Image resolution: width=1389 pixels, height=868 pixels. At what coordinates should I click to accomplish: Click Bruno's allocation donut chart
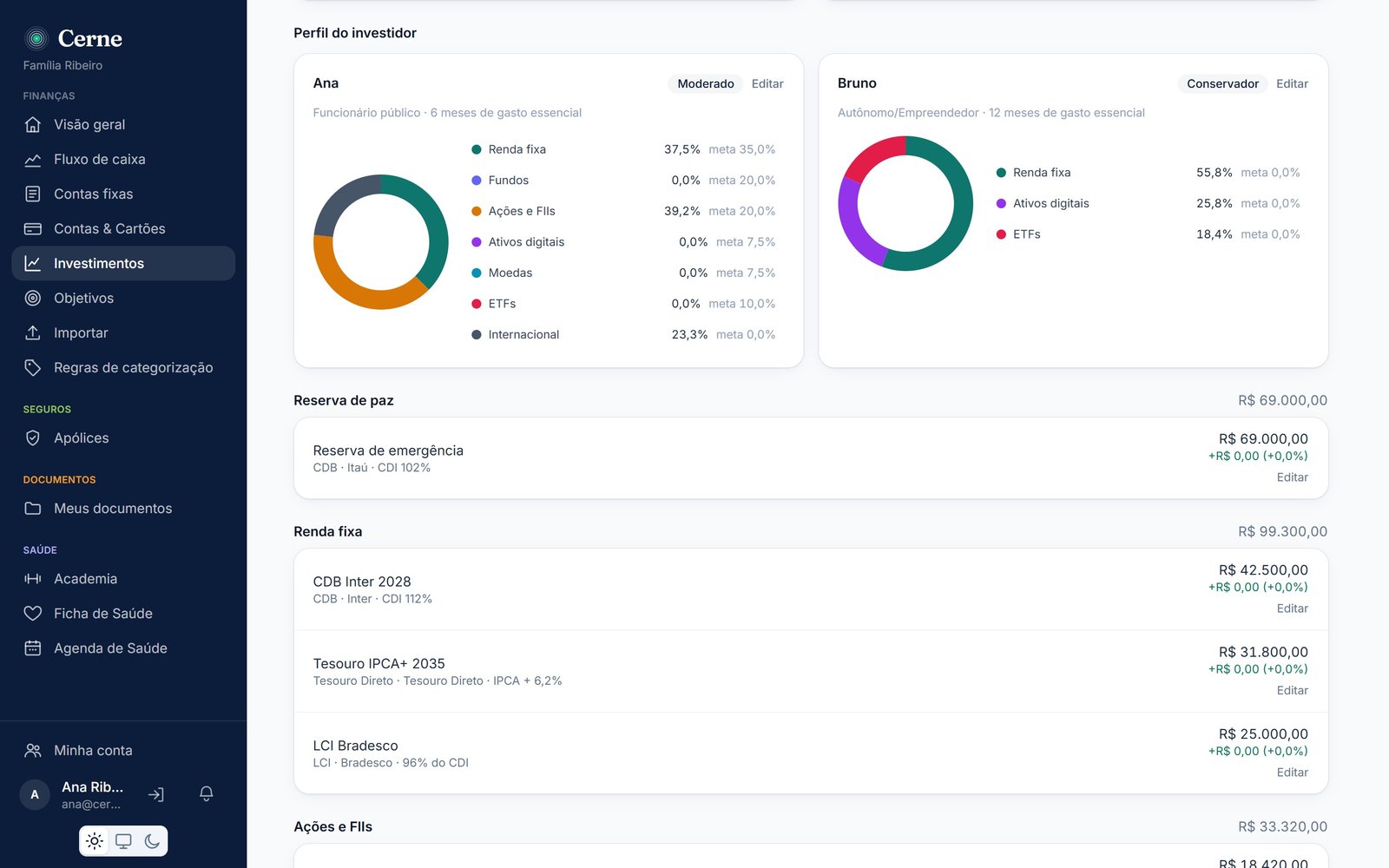(x=905, y=203)
